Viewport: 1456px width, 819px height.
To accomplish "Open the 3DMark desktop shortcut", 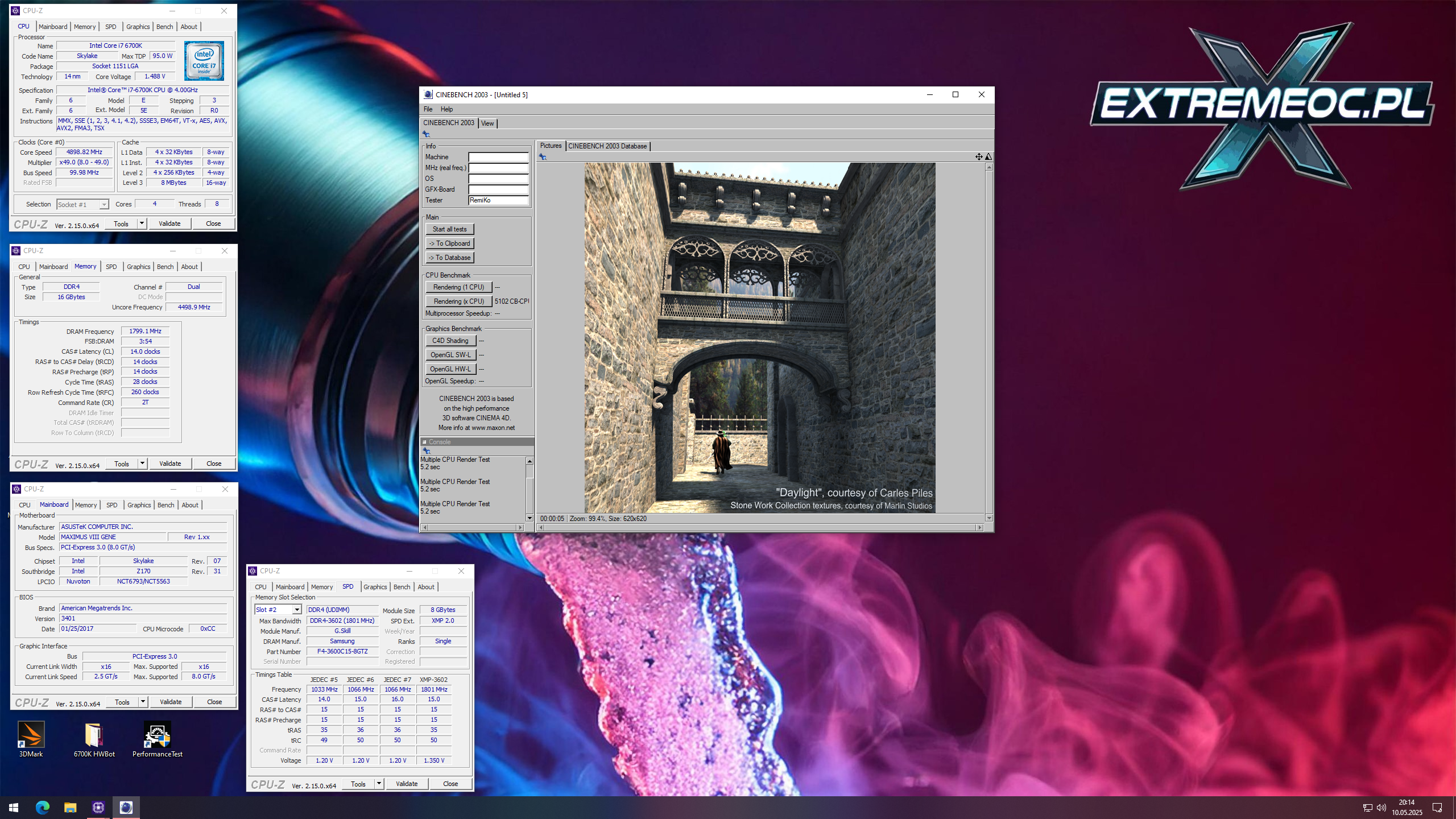I will pyautogui.click(x=31, y=735).
